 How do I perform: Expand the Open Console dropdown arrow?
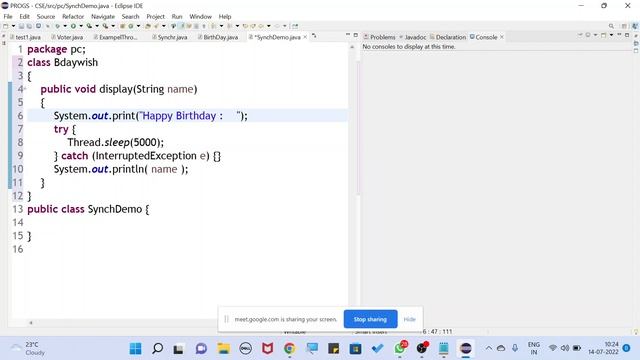(611, 36)
